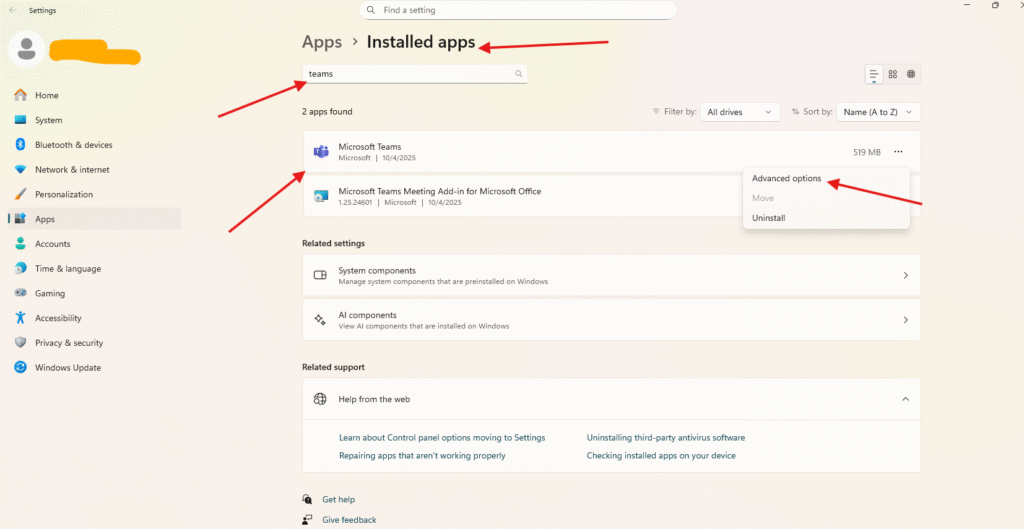Open the Bluetooth & devices sidebar icon
This screenshot has height=529, width=1024.
tap(20, 145)
